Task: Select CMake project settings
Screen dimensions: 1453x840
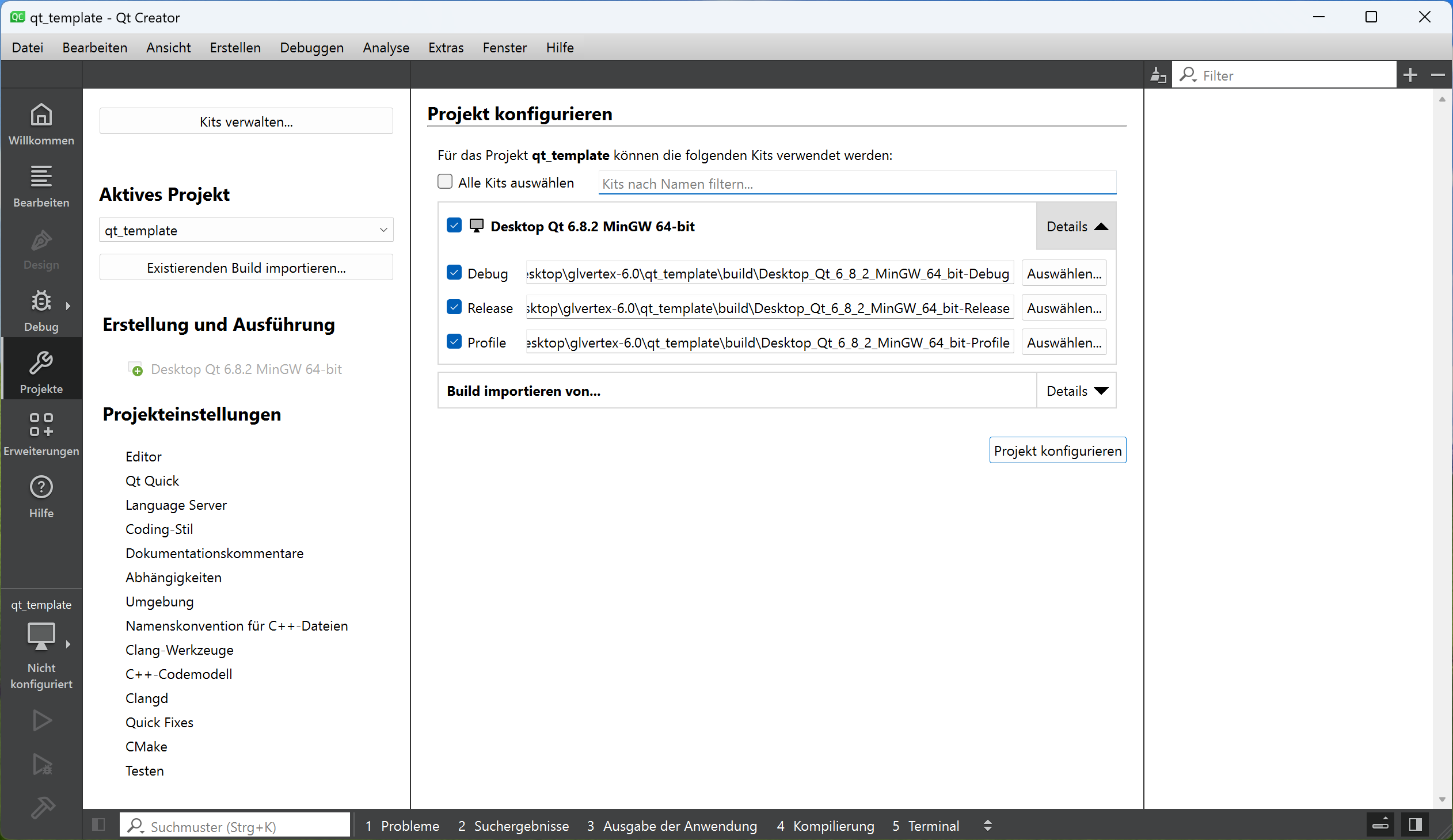Action: 146,746
